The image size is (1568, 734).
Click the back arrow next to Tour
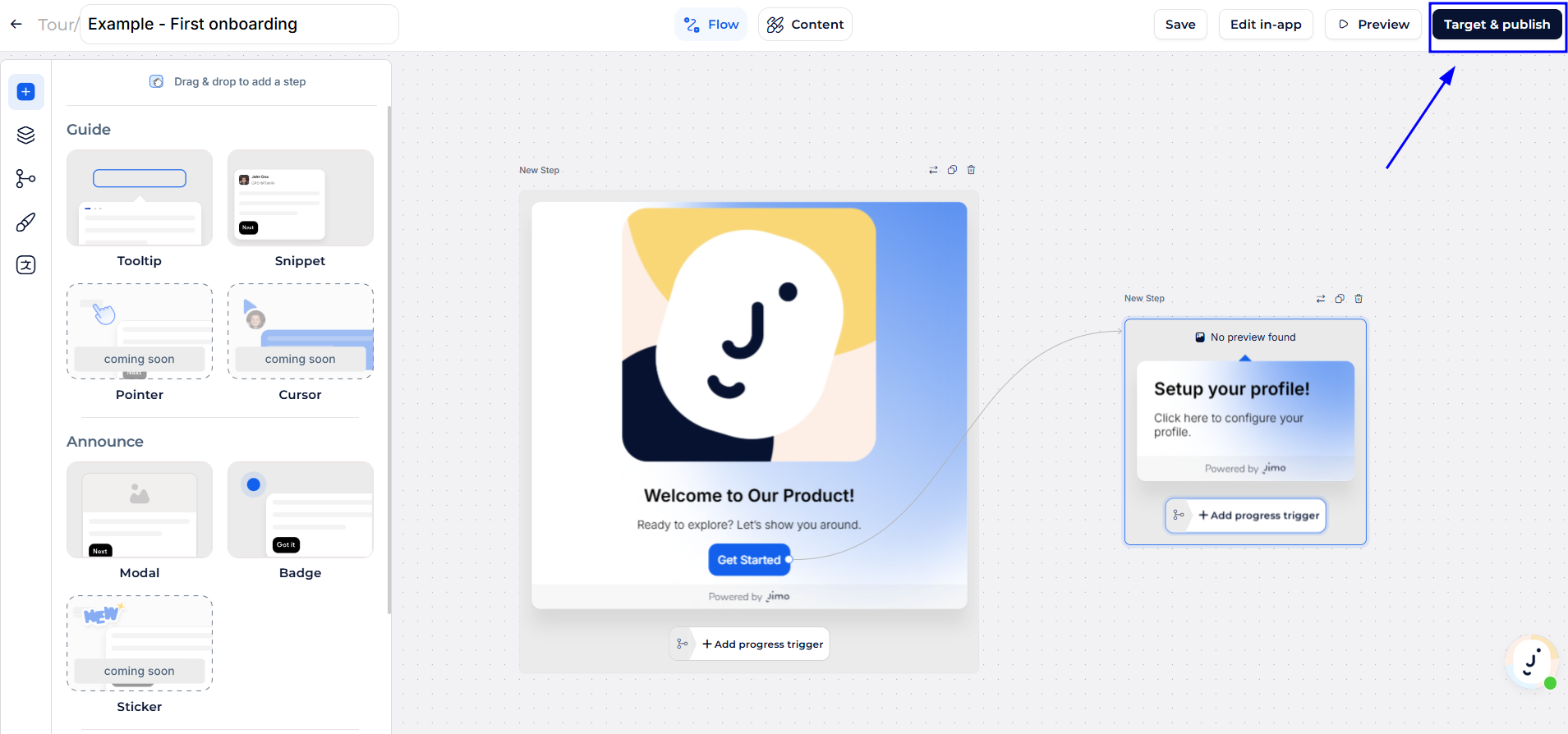(x=16, y=25)
